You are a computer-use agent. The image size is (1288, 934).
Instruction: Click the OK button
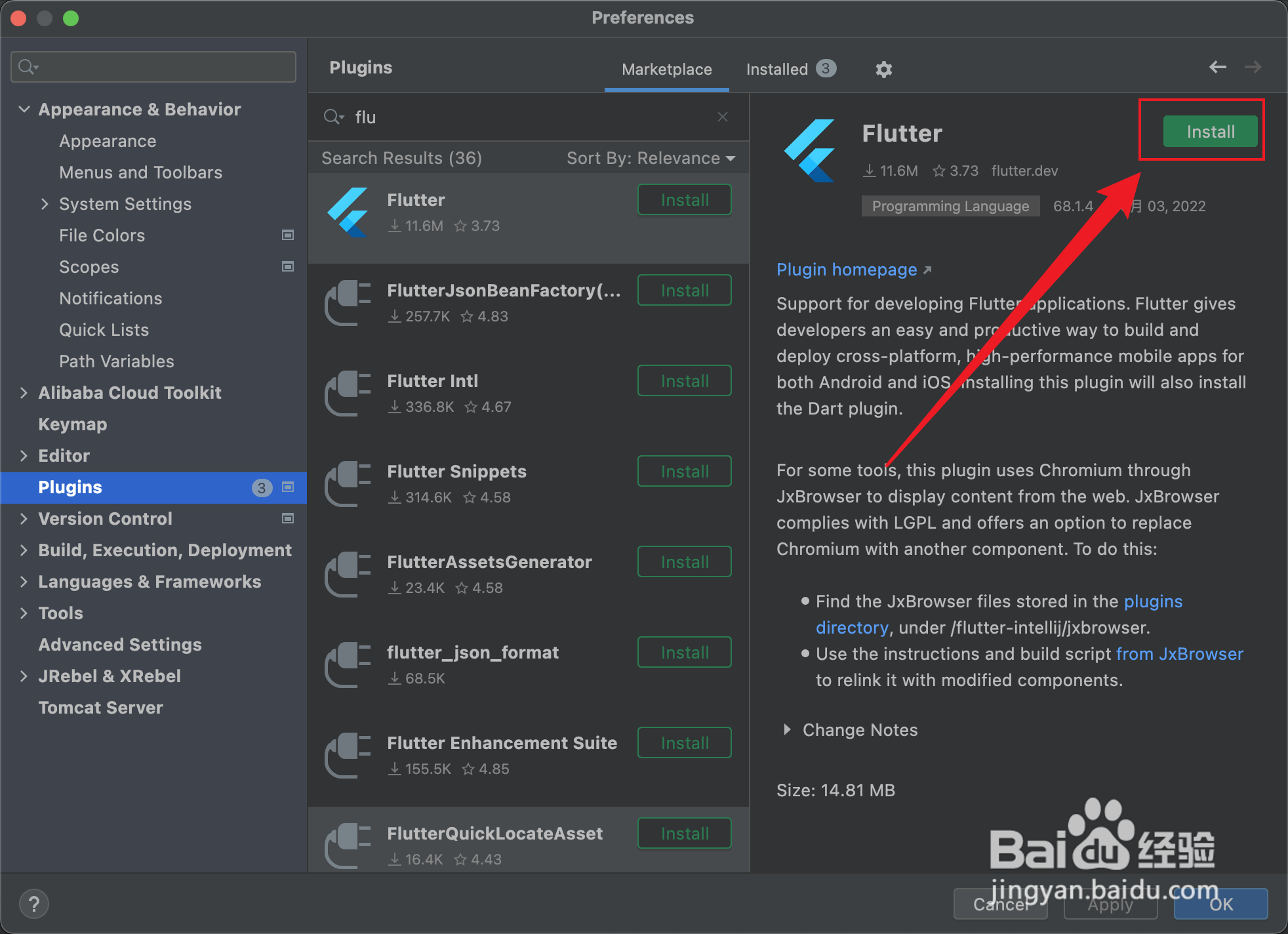point(1220,904)
